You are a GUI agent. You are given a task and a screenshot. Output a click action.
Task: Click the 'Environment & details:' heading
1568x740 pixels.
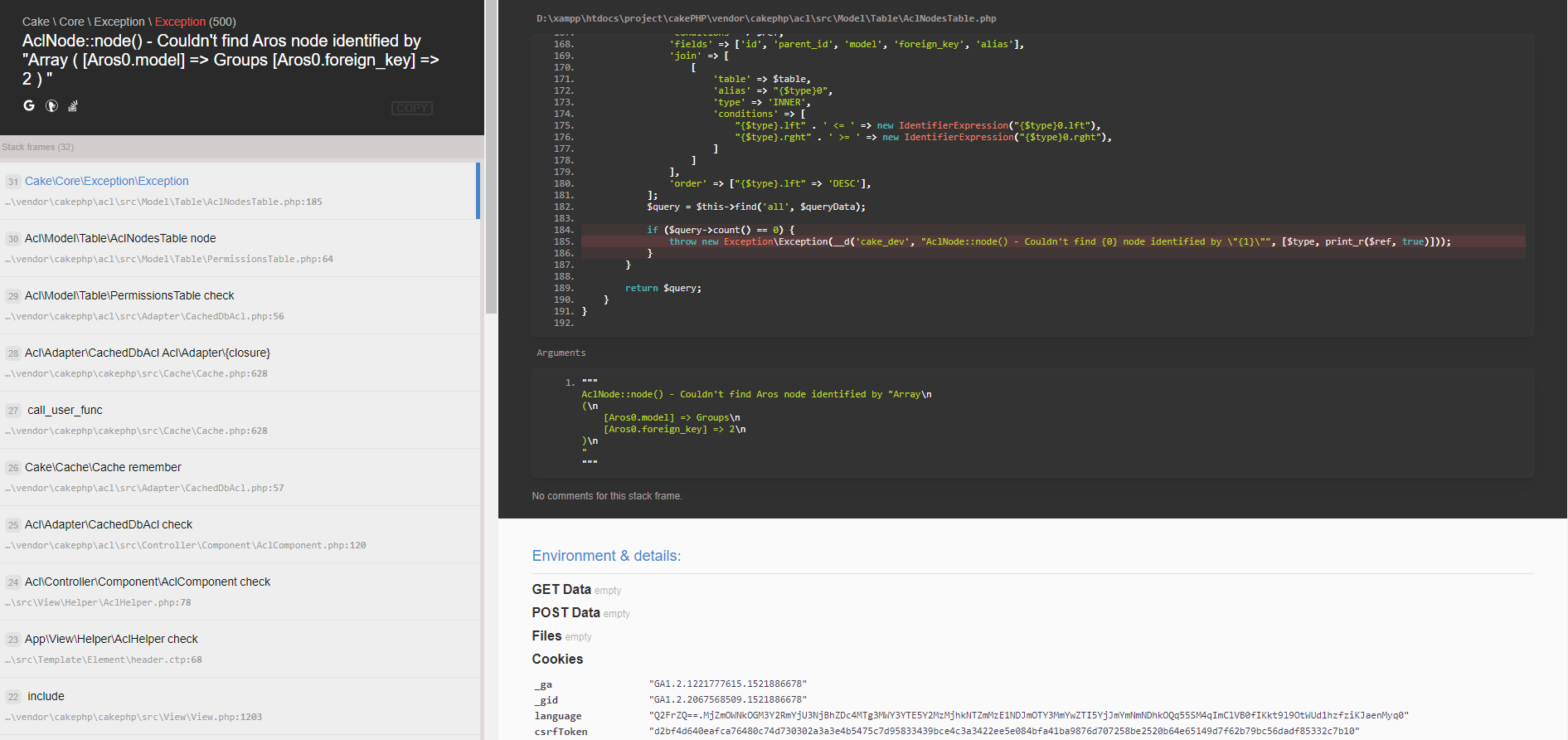point(606,556)
